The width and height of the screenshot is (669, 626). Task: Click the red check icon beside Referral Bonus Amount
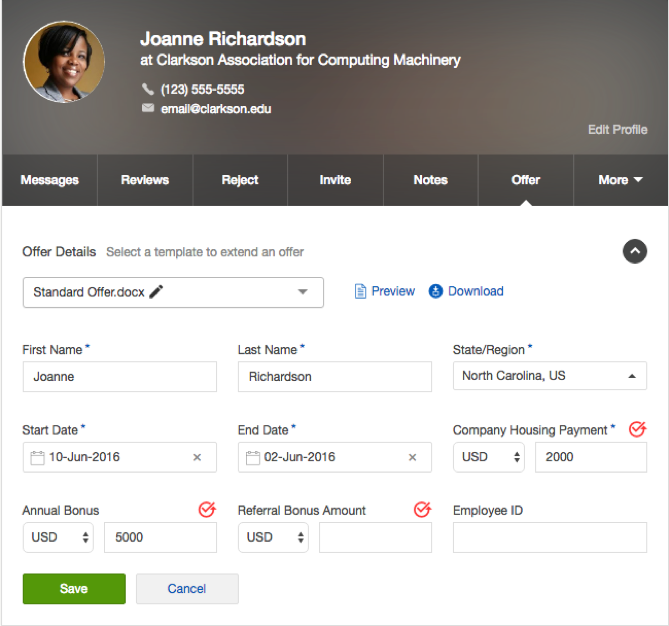point(422,510)
